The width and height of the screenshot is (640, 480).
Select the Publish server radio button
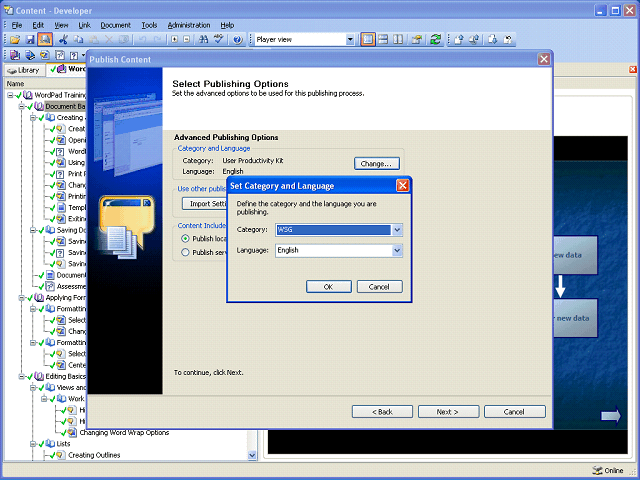point(185,252)
